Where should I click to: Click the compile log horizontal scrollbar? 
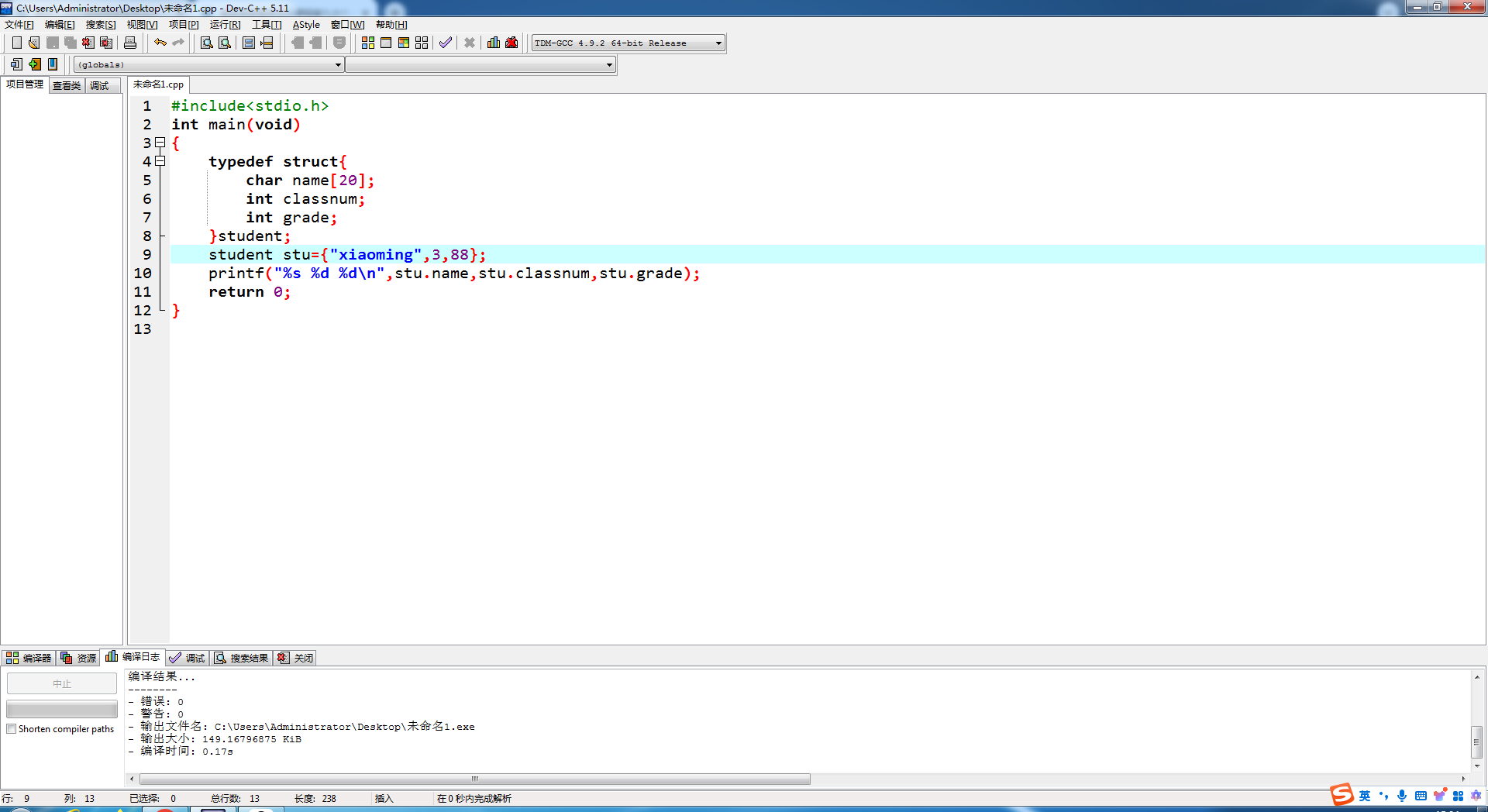tap(474, 779)
